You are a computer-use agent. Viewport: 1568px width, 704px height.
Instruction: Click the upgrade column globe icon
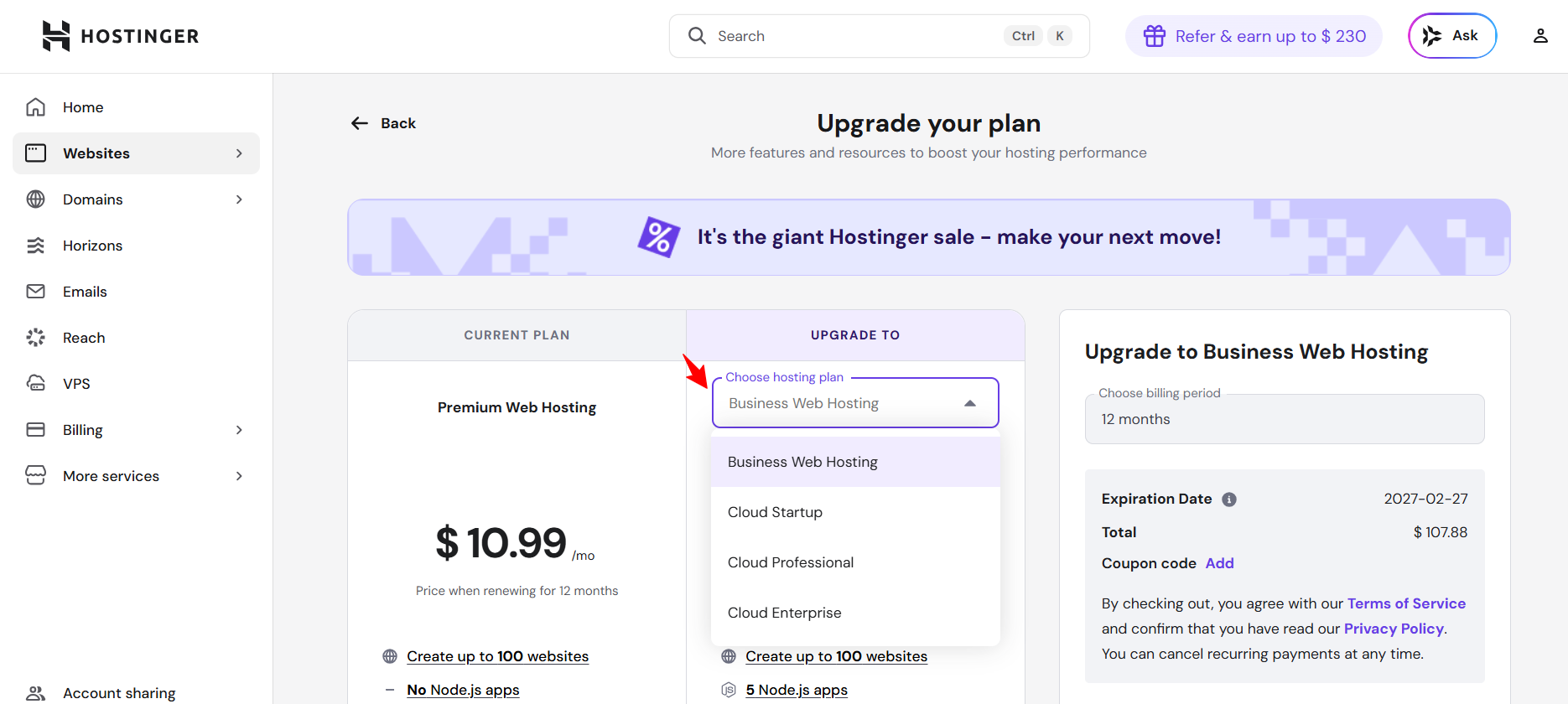coord(729,656)
